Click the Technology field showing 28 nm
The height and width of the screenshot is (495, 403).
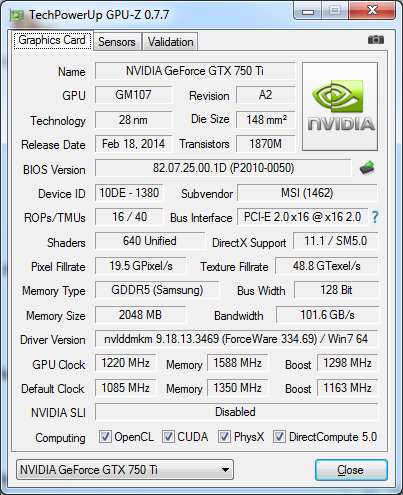pos(134,120)
